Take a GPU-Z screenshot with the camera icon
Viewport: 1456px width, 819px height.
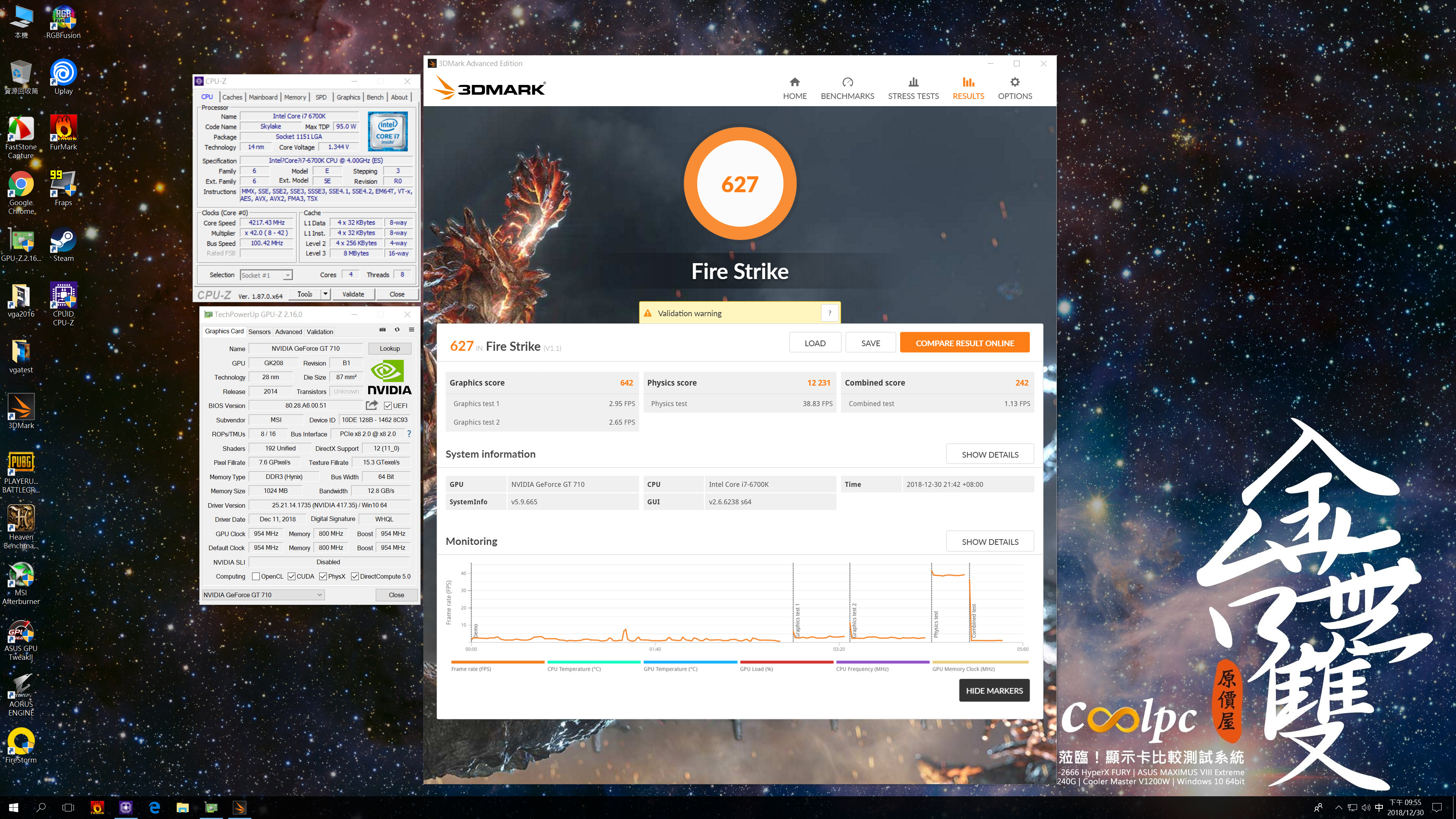382,329
